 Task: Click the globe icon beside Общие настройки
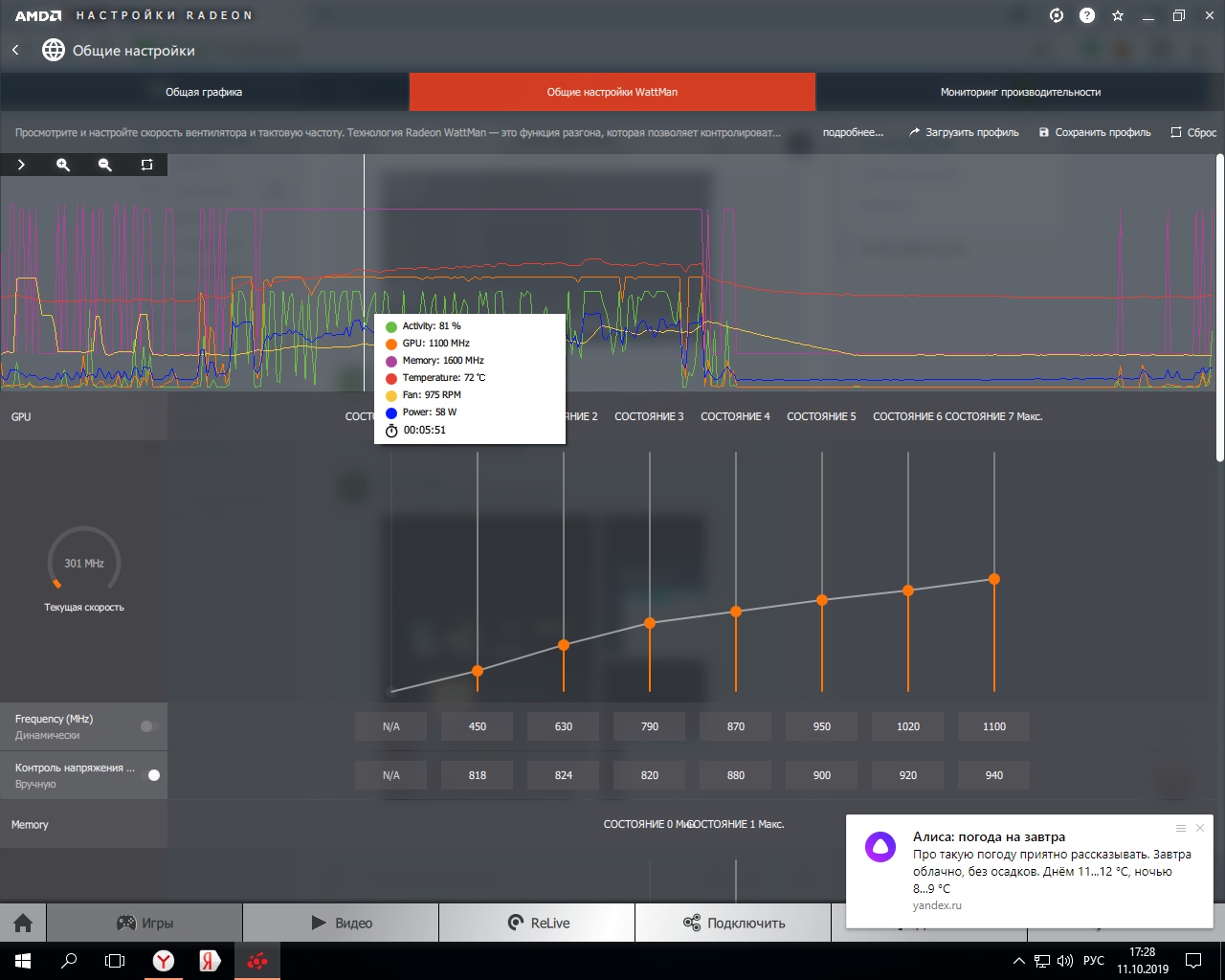[54, 50]
